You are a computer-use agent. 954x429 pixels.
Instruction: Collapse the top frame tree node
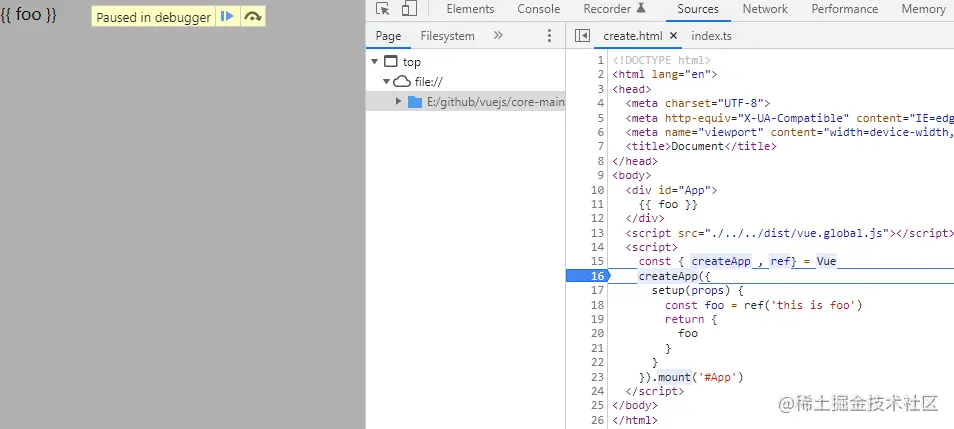coord(374,61)
